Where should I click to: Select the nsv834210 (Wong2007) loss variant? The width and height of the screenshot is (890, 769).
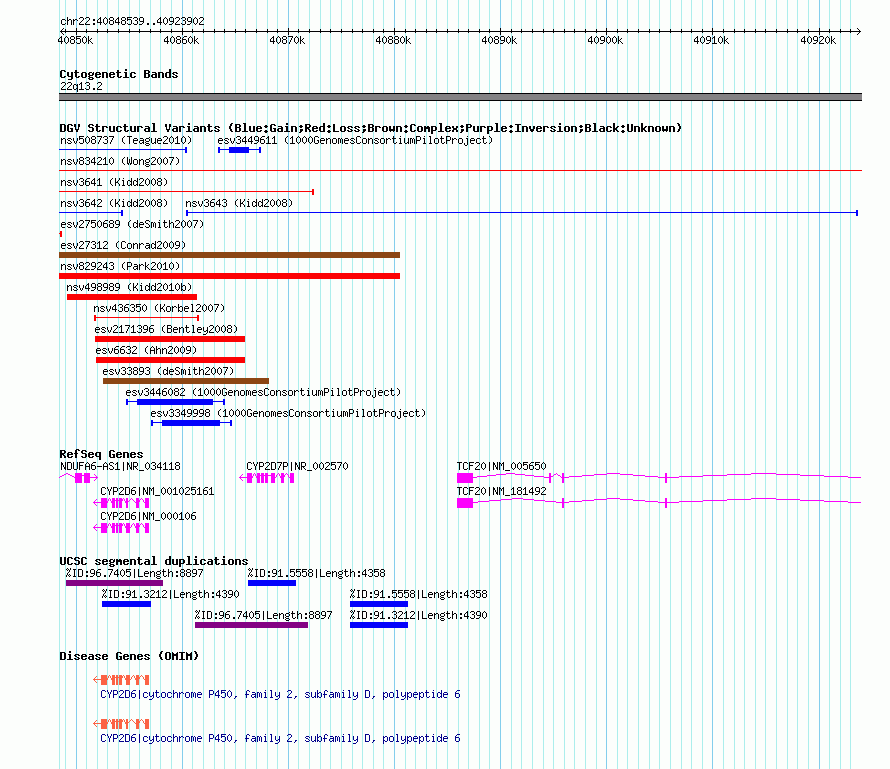point(460,170)
